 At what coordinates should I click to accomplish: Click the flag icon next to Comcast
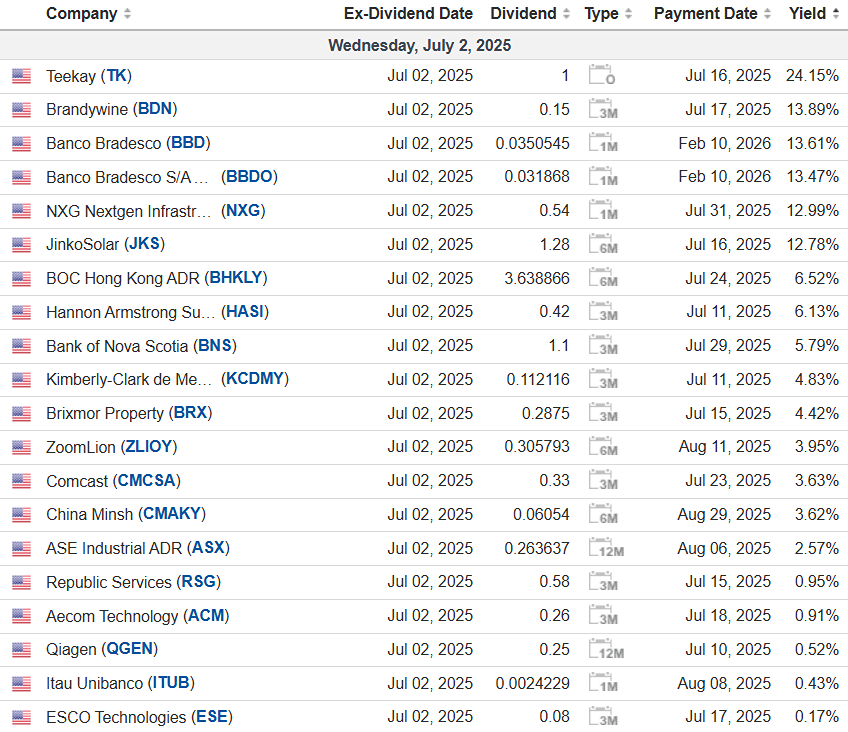click(x=21, y=481)
